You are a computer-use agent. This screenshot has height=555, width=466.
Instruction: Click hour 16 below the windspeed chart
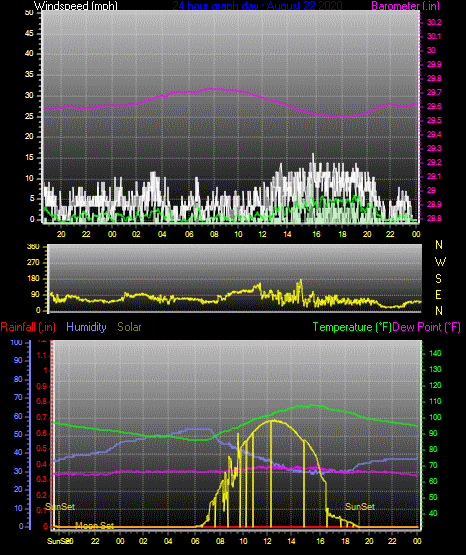[316, 234]
